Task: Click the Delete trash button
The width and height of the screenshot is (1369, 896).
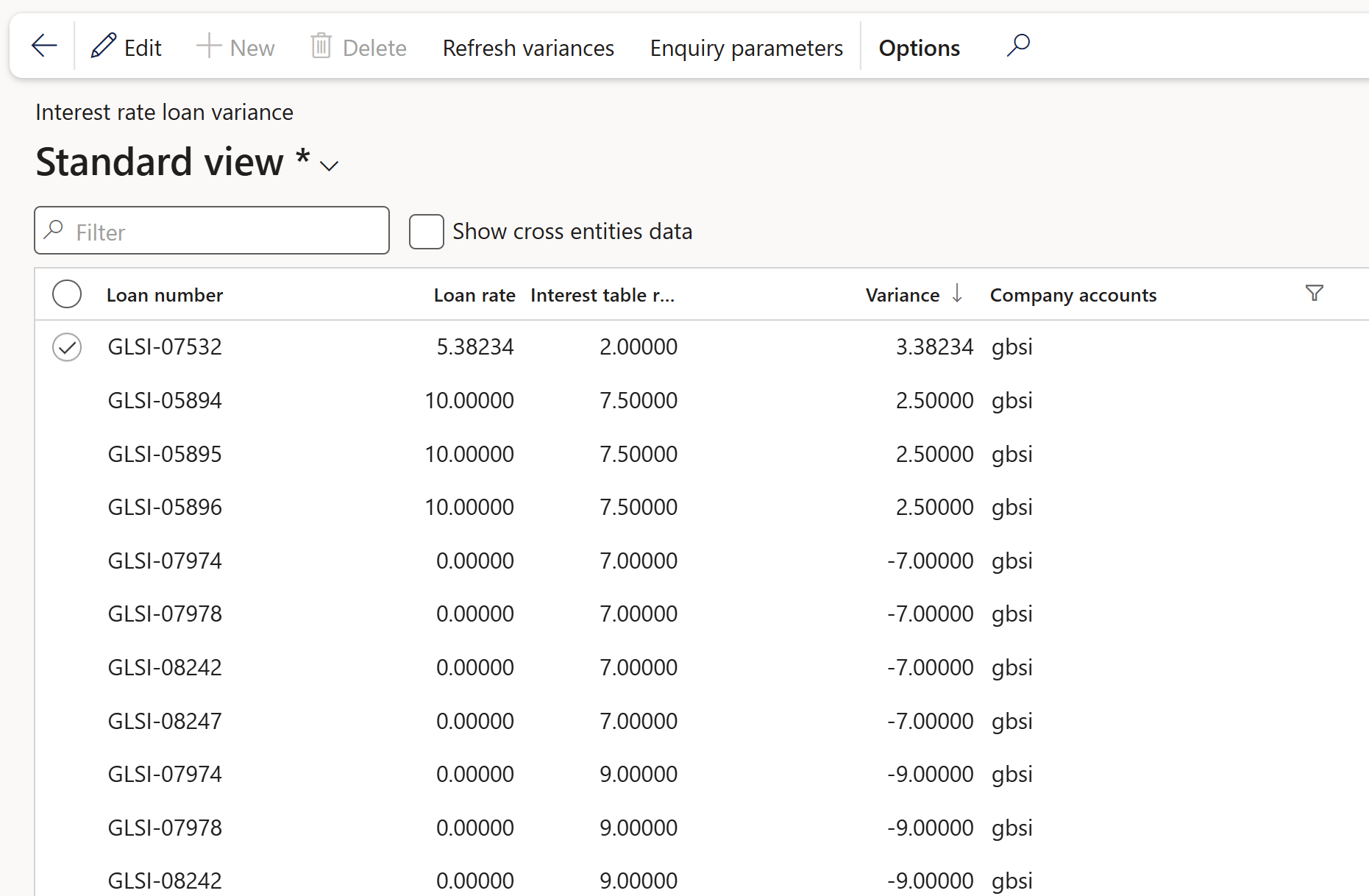Action: point(358,47)
